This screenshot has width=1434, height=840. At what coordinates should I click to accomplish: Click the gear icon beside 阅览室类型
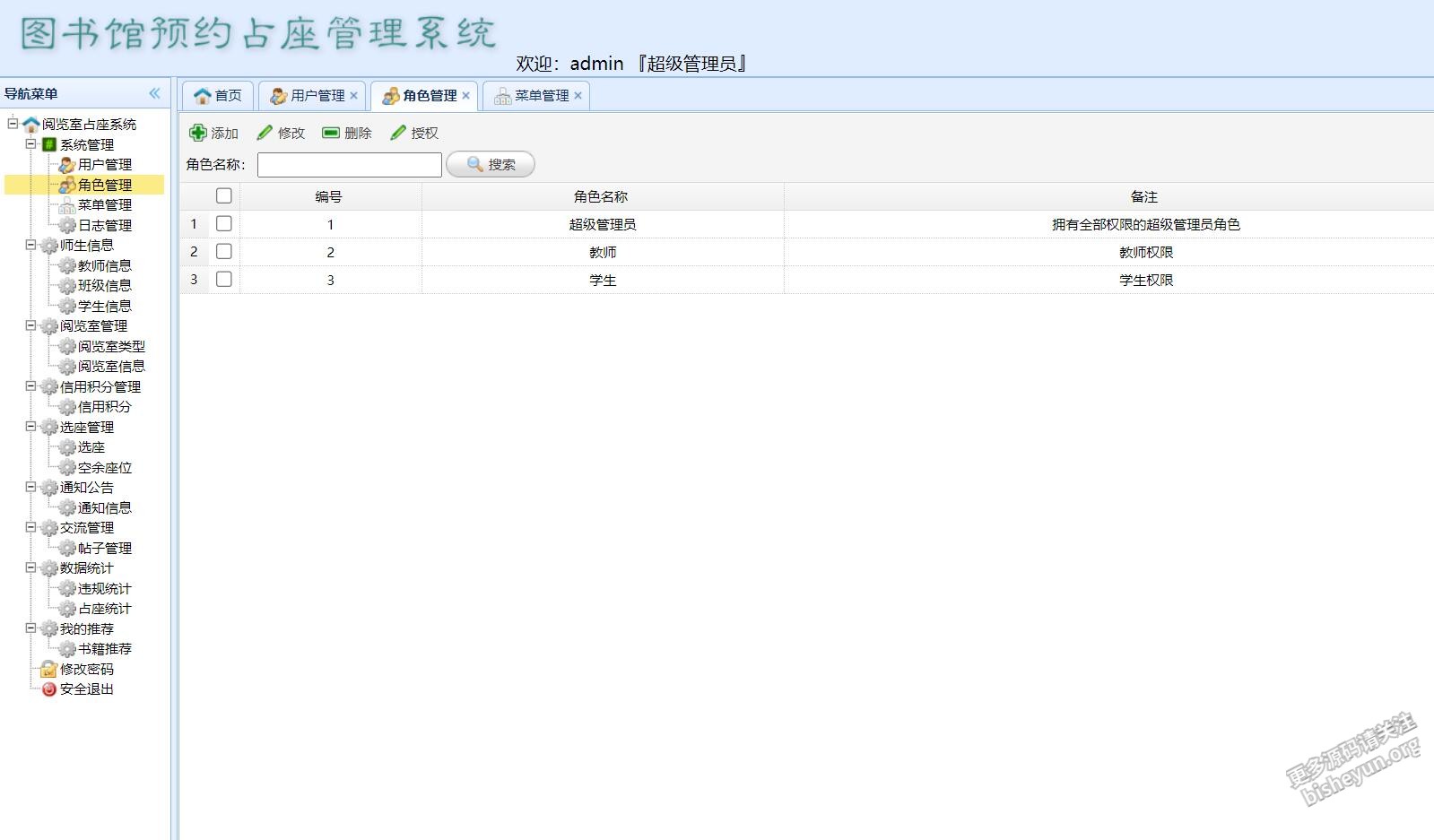click(67, 346)
